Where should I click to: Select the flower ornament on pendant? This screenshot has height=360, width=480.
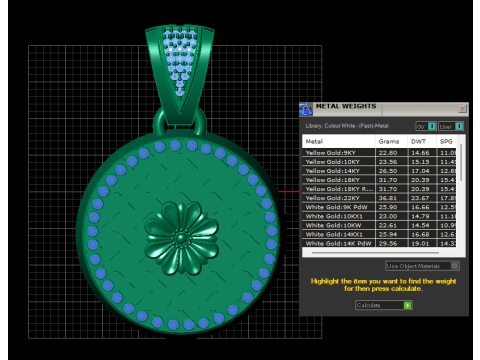(182, 238)
